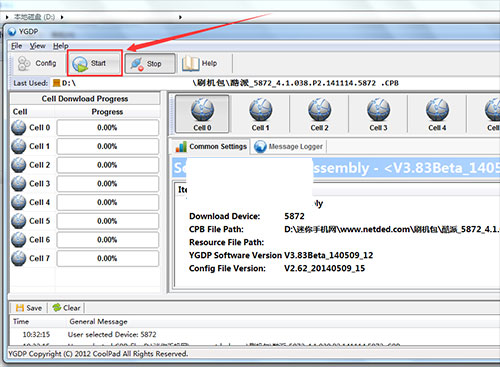Open the Help menu

tap(61, 46)
